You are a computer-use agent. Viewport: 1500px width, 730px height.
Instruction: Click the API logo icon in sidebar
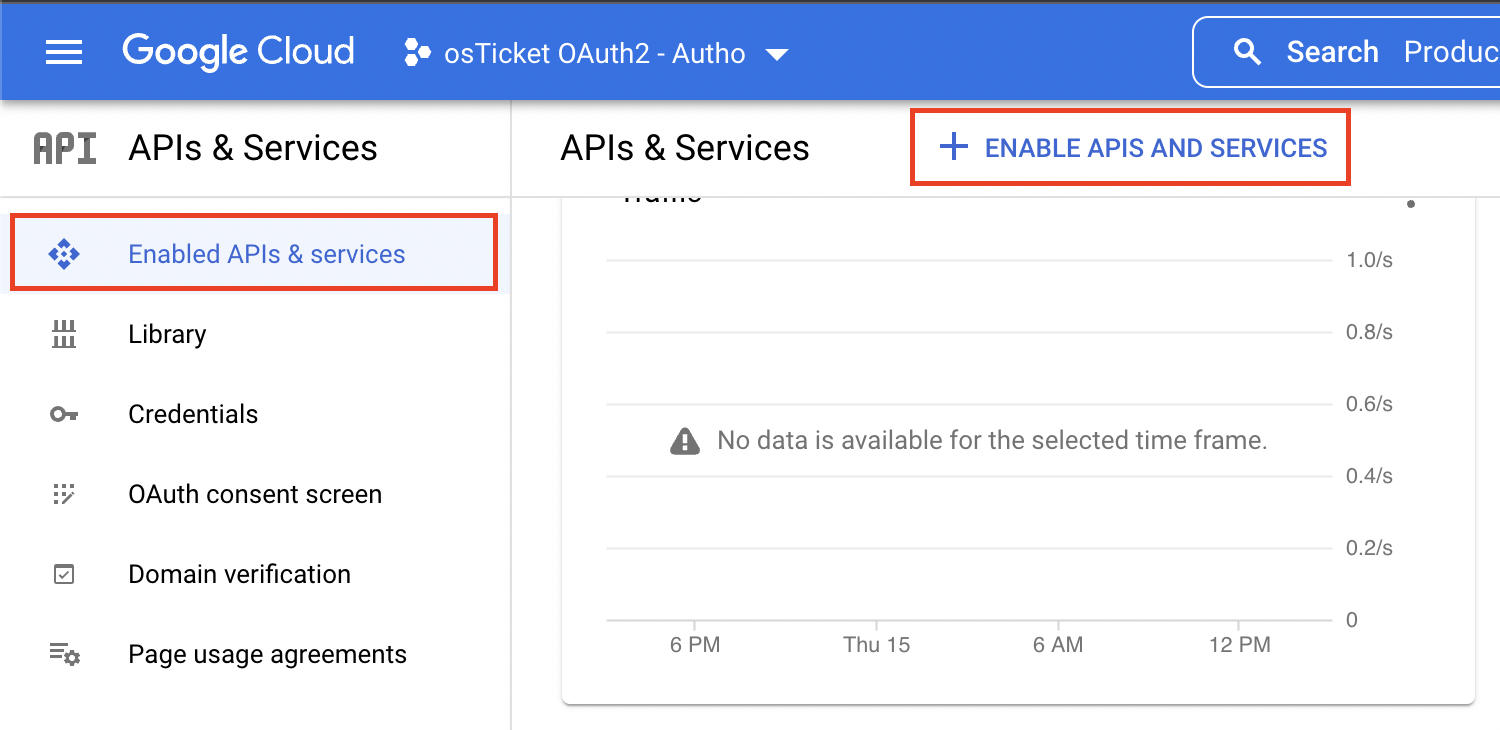(65, 148)
